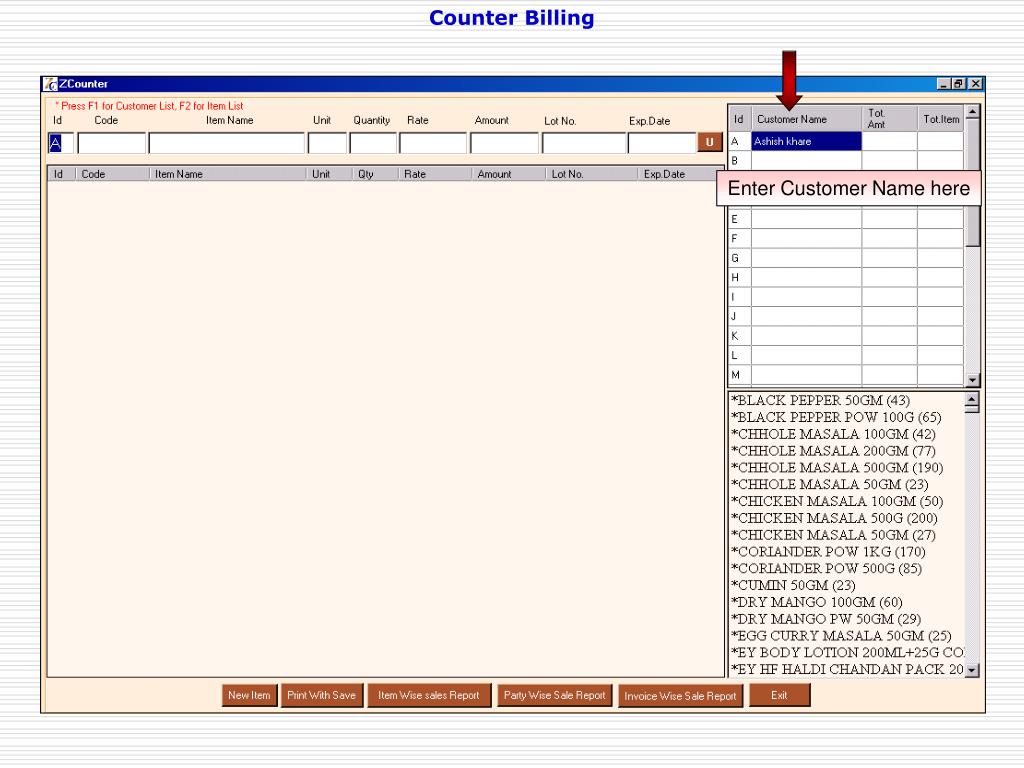Click the ZCounter title bar icon
Screen dimensions: 1024x768
pyautogui.click(x=50, y=84)
